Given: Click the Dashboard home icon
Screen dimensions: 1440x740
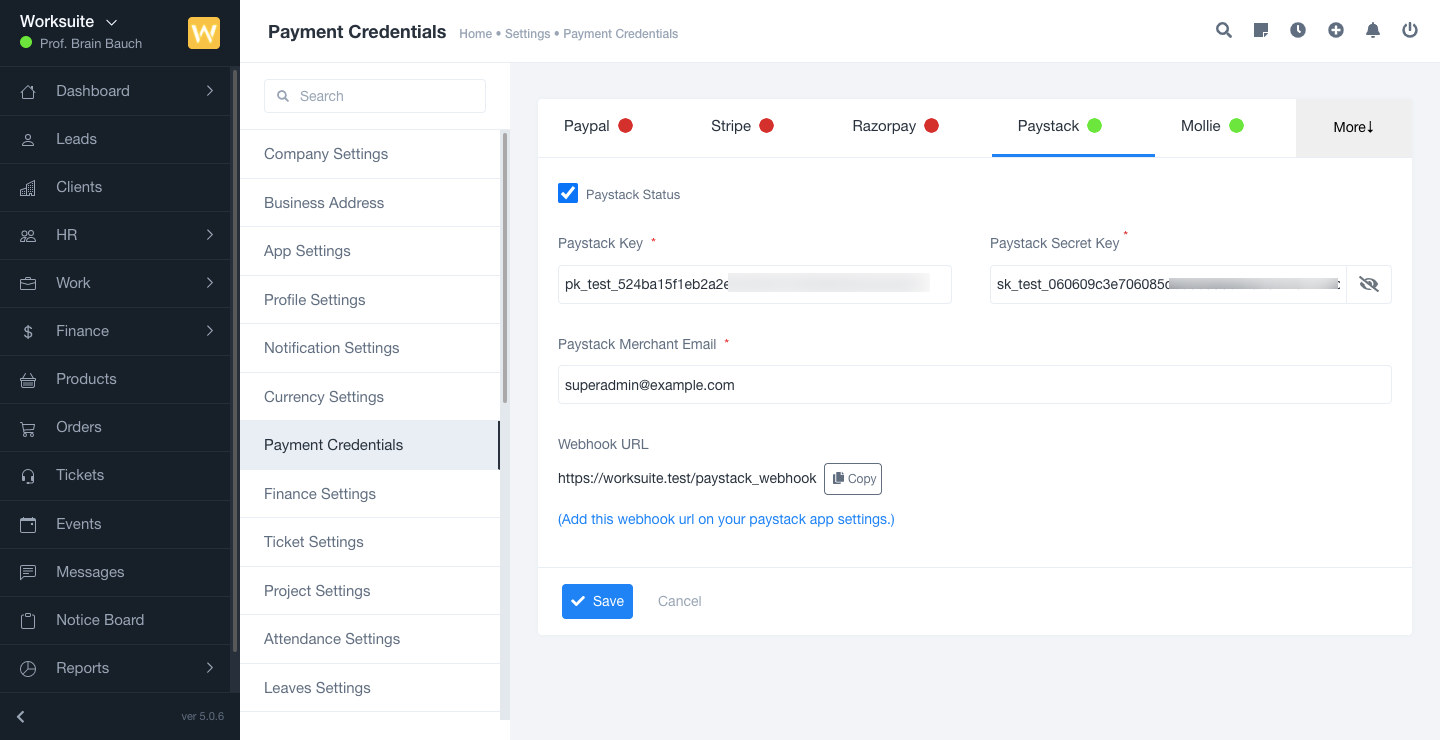Looking at the screenshot, I should pos(28,91).
